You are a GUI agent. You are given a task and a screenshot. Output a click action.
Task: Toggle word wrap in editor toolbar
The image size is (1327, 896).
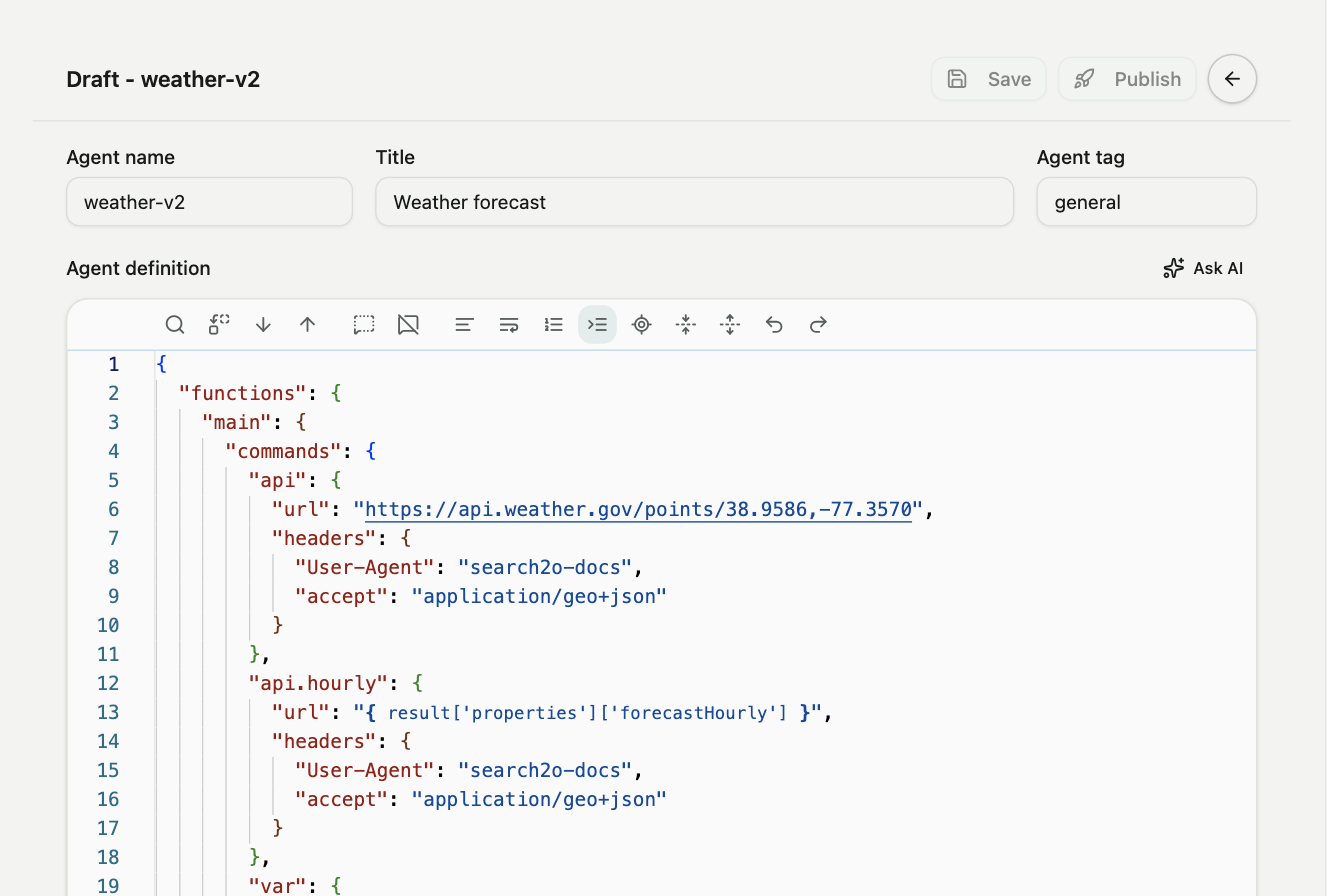pos(509,325)
